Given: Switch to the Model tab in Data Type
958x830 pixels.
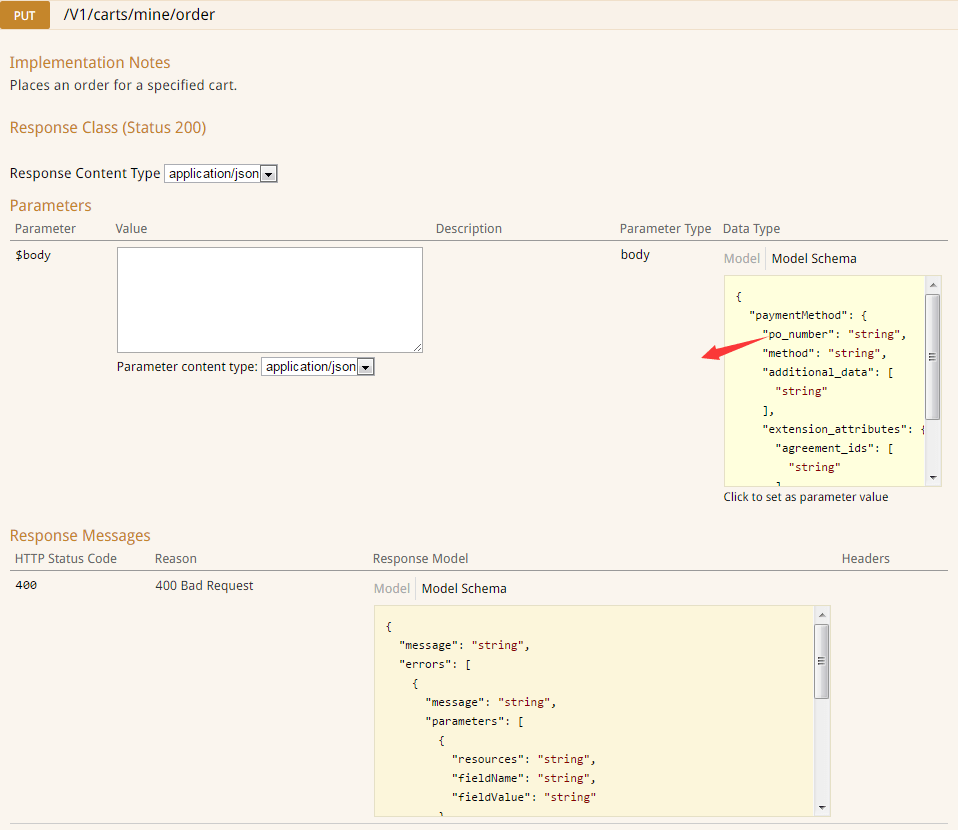Looking at the screenshot, I should click(741, 258).
